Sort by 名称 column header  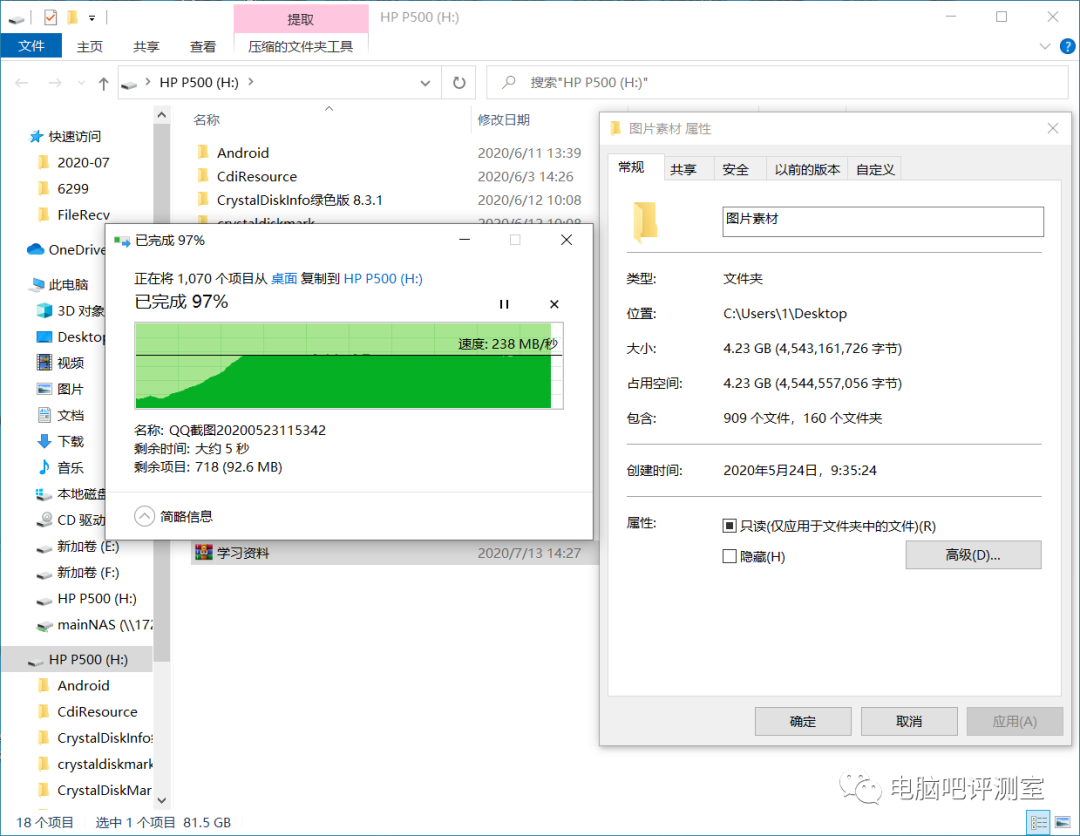[206, 120]
